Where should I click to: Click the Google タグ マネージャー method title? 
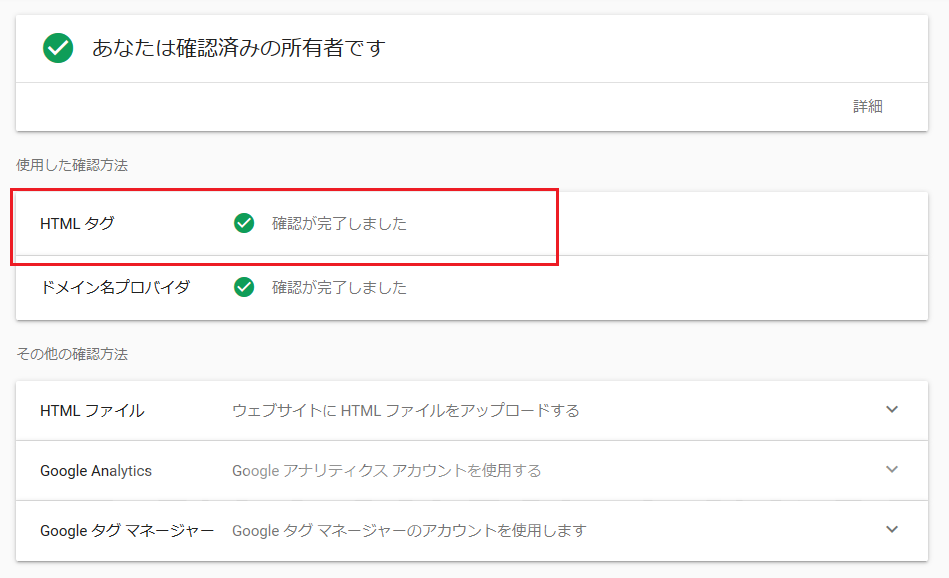127,530
